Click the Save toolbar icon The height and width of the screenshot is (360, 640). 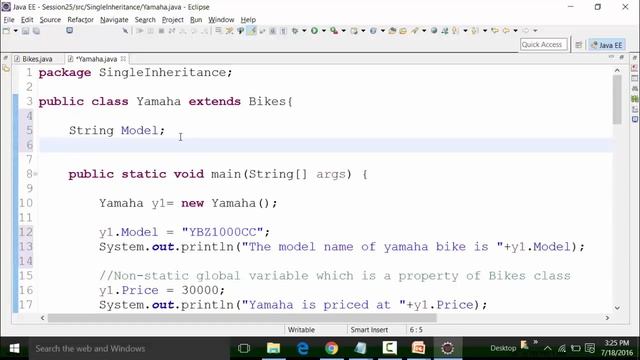pyautogui.click(x=25, y=31)
